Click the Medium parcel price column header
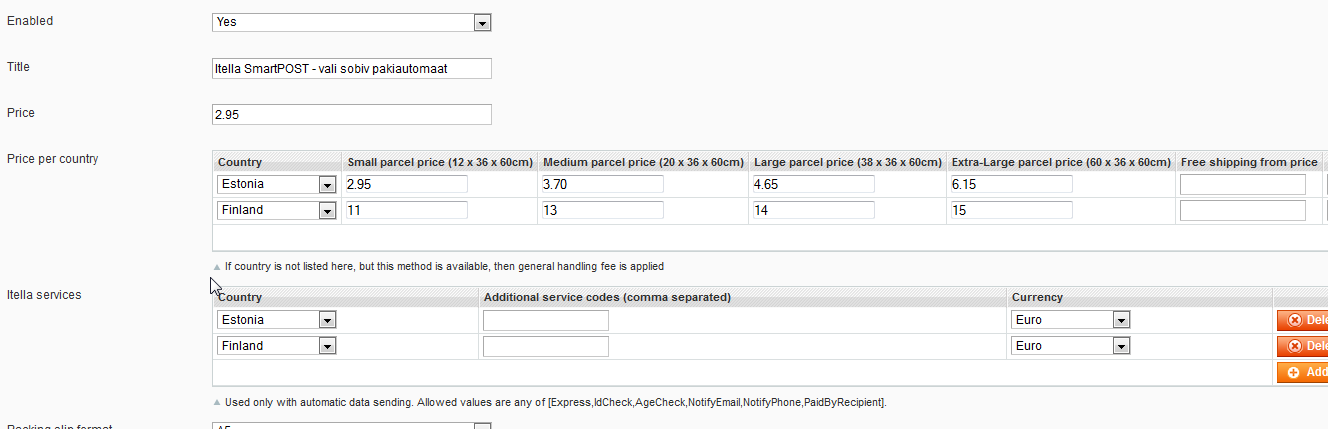The height and width of the screenshot is (429, 1328). coord(643,162)
